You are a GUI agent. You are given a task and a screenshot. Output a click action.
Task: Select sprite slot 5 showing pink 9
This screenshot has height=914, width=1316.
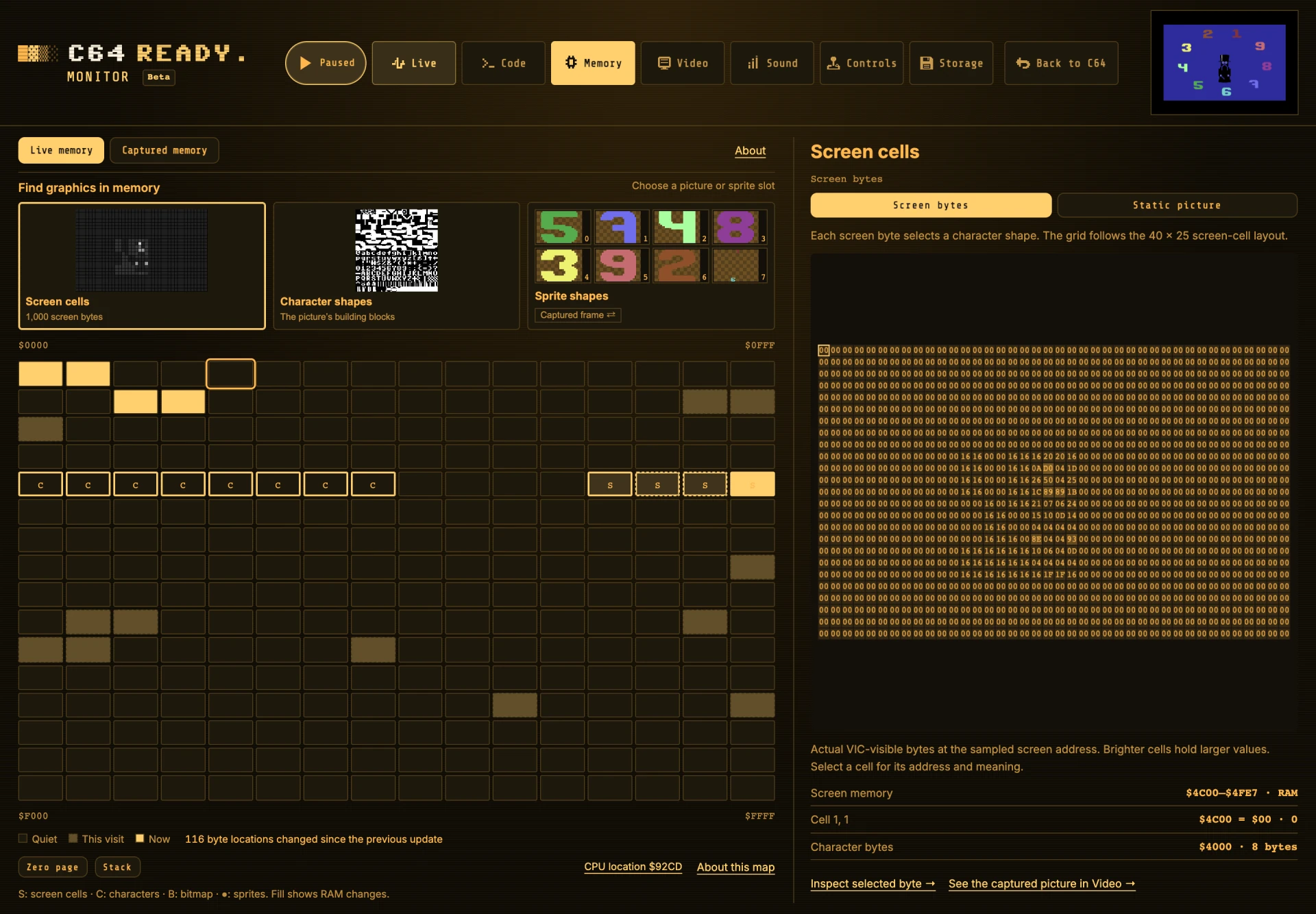point(621,266)
